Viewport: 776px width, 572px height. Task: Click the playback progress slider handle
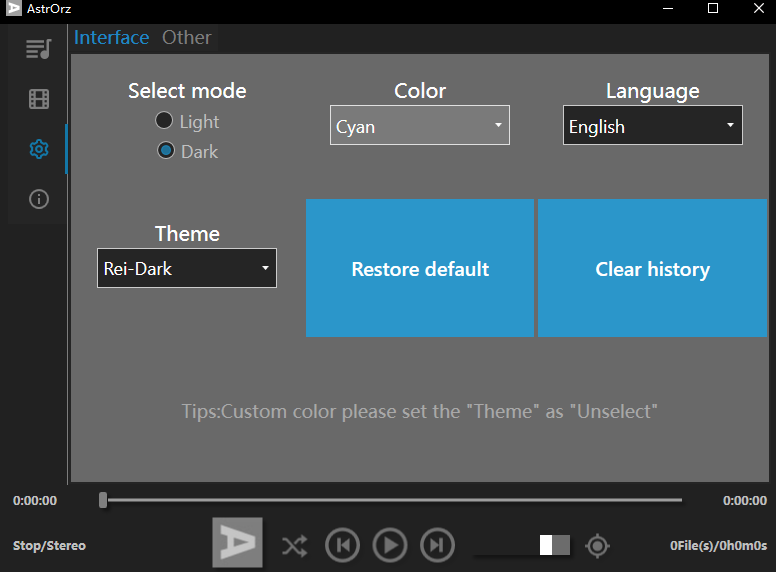point(103,500)
